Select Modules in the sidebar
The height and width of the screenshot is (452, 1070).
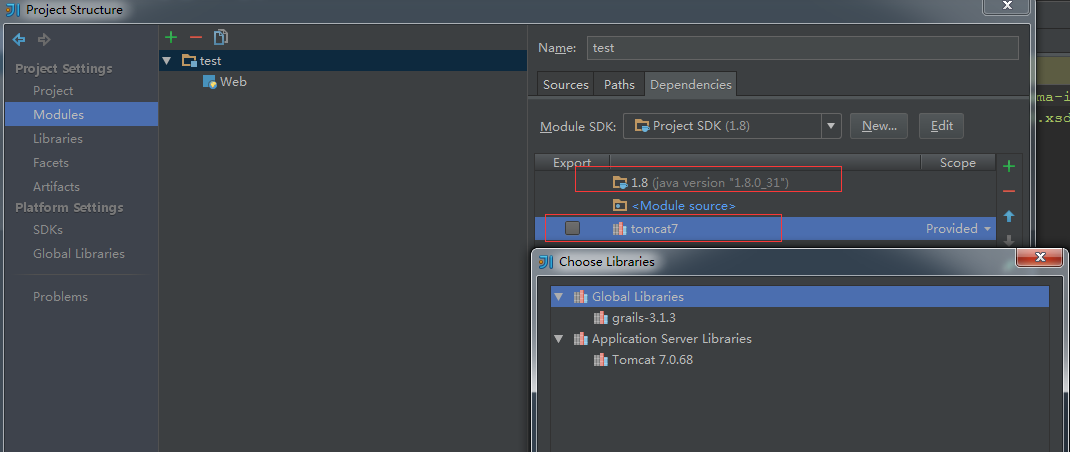(82, 114)
